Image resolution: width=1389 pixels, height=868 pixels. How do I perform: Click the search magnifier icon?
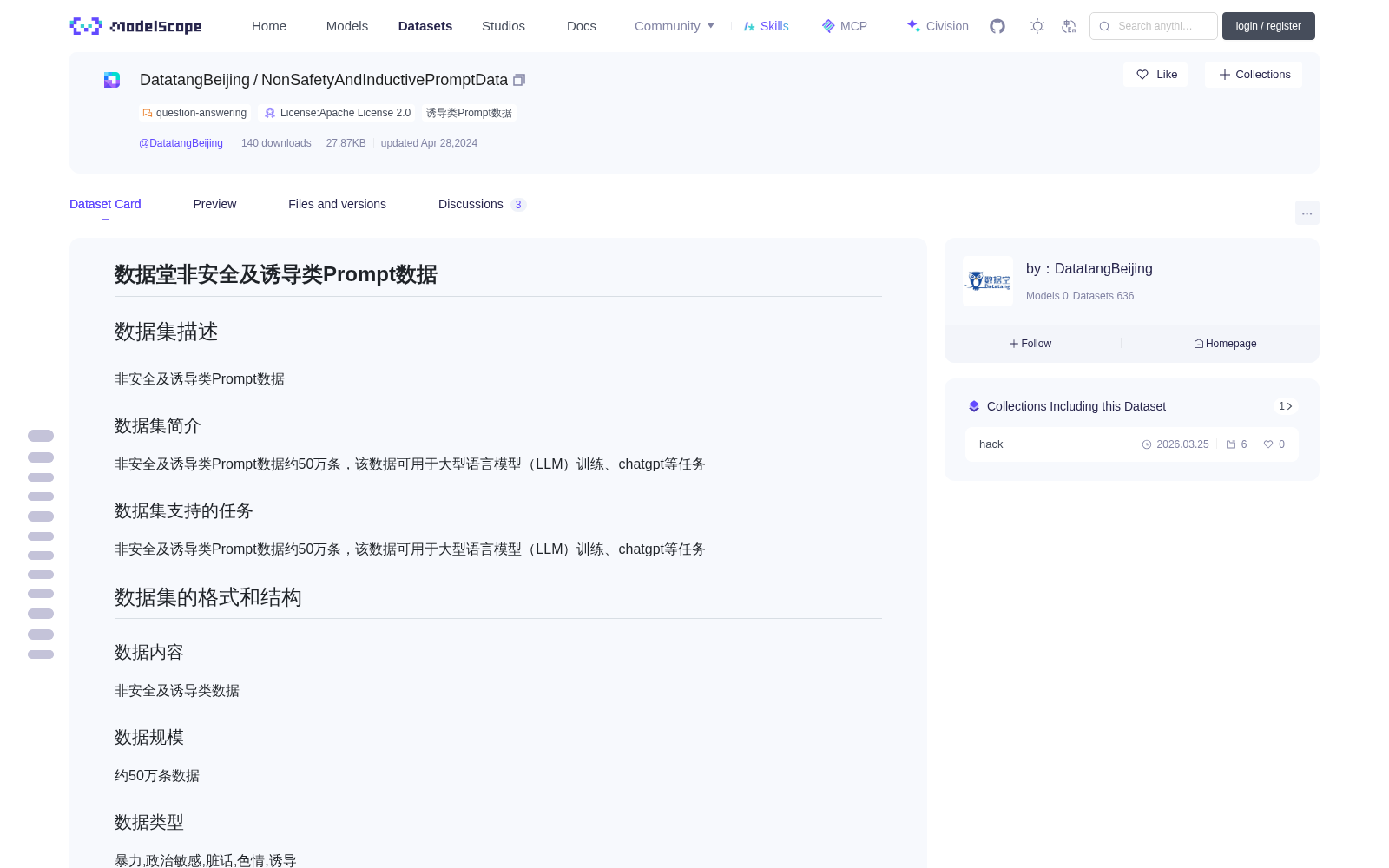[x=1105, y=26]
